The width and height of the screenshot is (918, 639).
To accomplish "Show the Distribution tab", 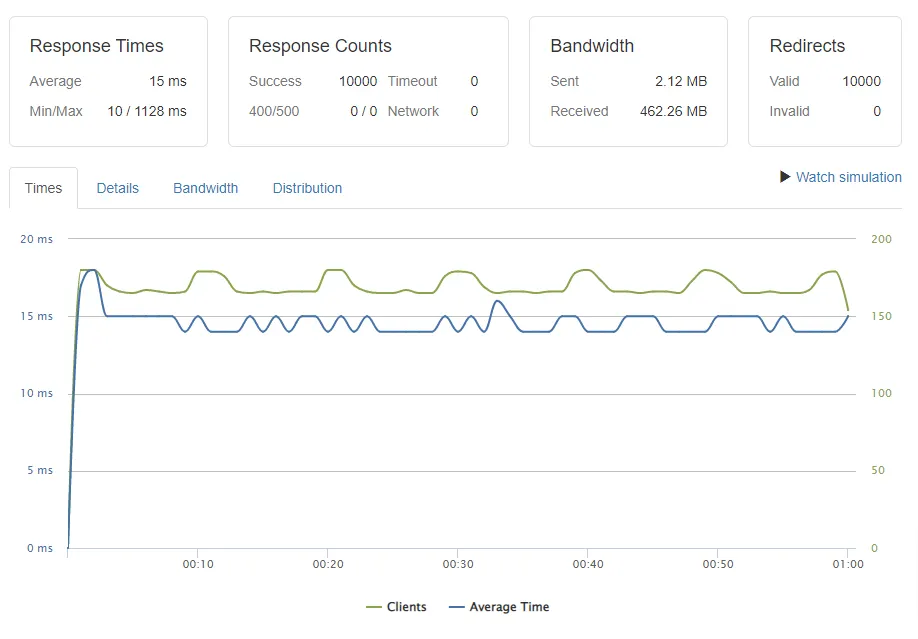I will pyautogui.click(x=307, y=188).
